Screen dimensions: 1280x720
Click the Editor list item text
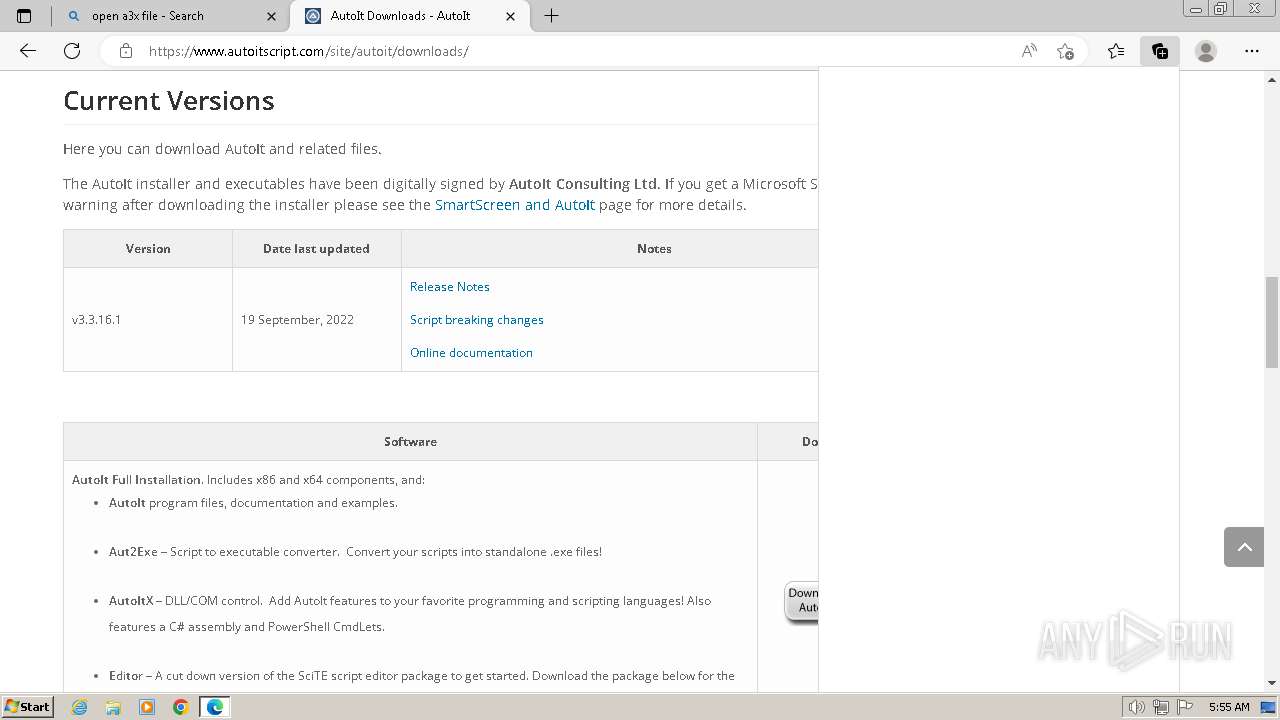422,676
